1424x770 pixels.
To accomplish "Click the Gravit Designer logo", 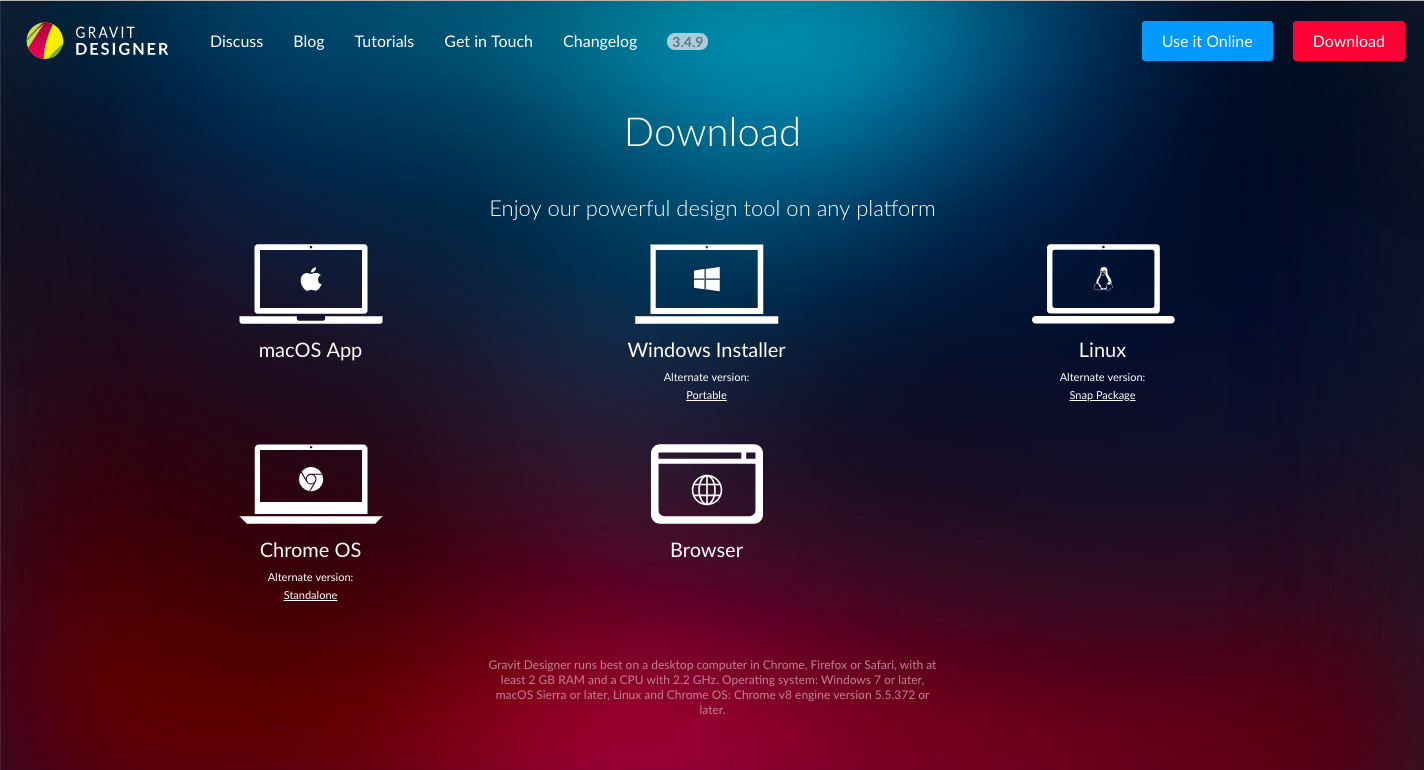I will point(98,41).
